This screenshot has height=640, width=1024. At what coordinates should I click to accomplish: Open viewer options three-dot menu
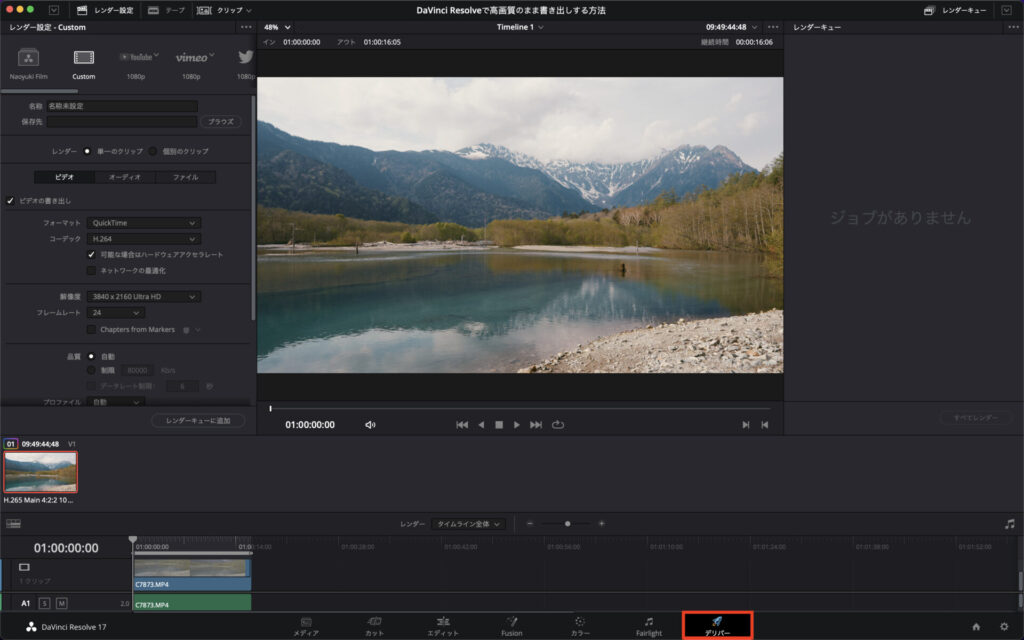tap(773, 27)
